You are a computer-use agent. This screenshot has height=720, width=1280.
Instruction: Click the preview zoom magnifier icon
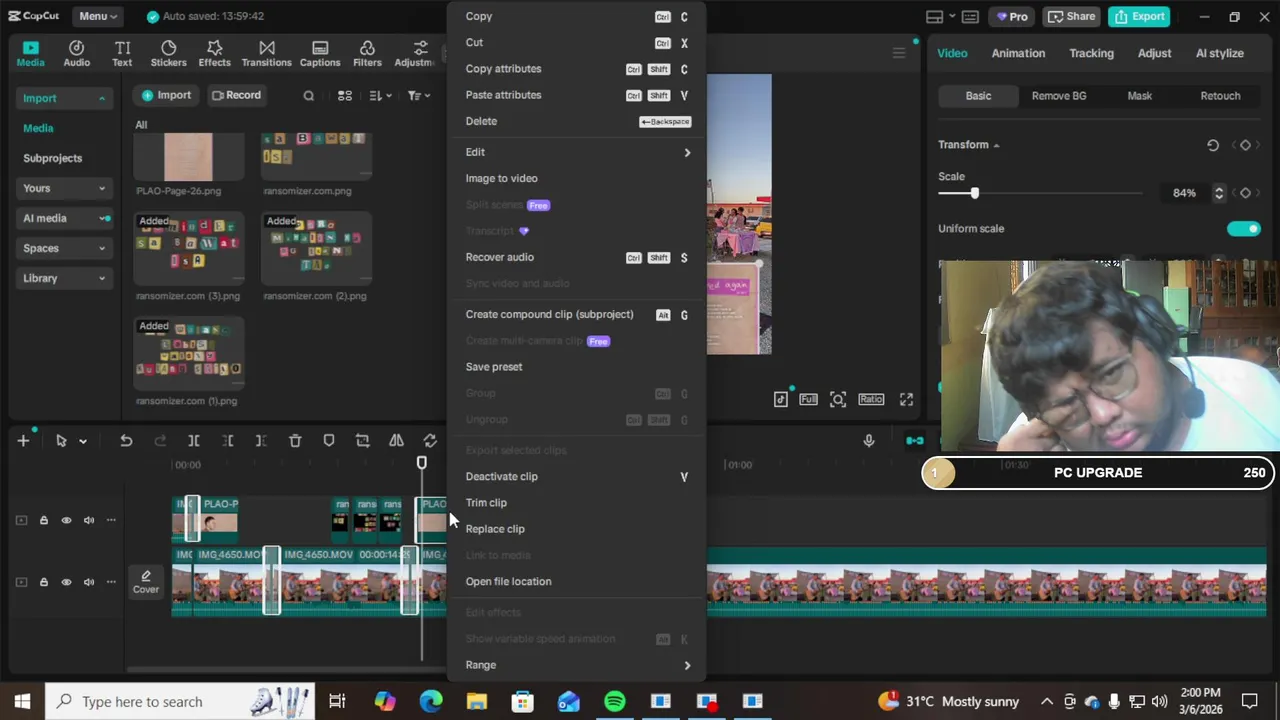[838, 400]
